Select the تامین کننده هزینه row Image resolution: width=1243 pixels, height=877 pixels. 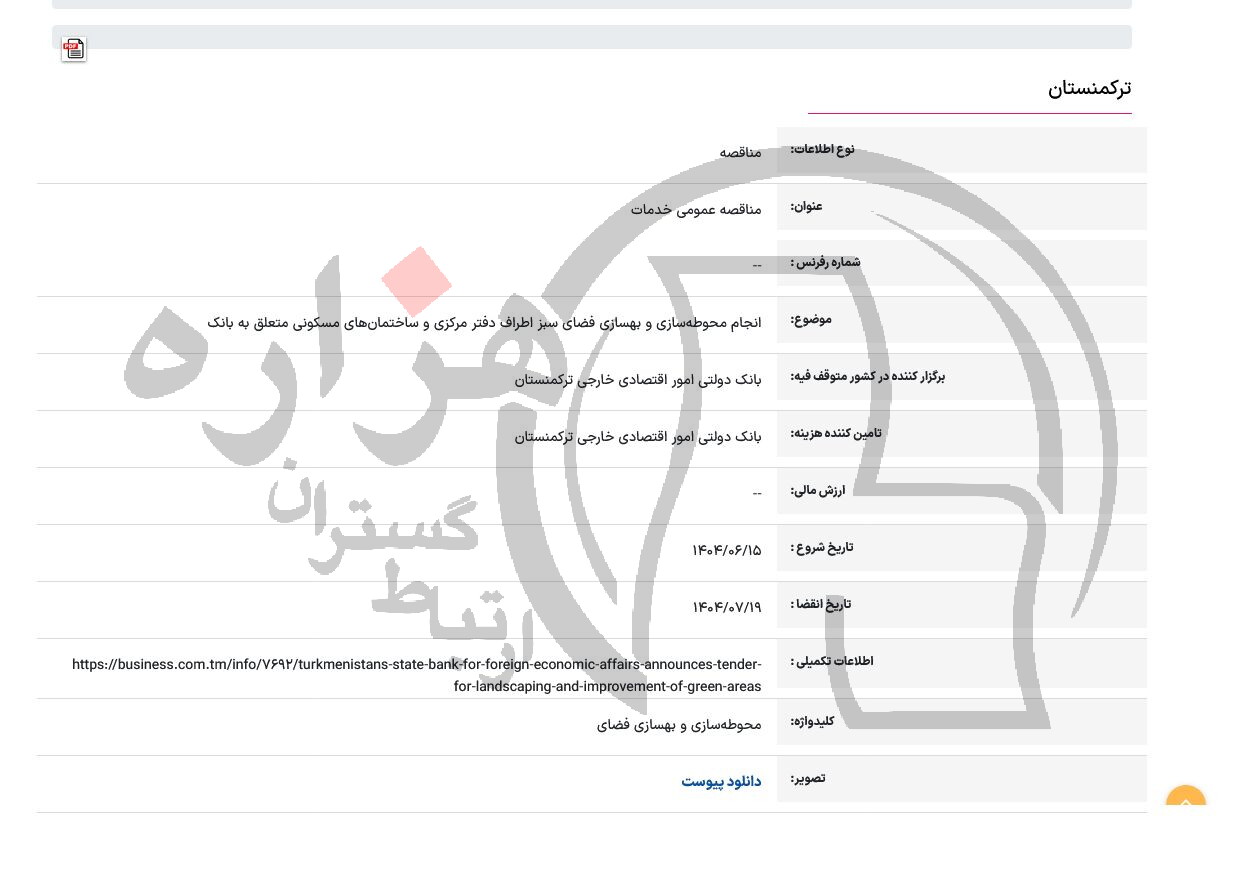(x=836, y=434)
